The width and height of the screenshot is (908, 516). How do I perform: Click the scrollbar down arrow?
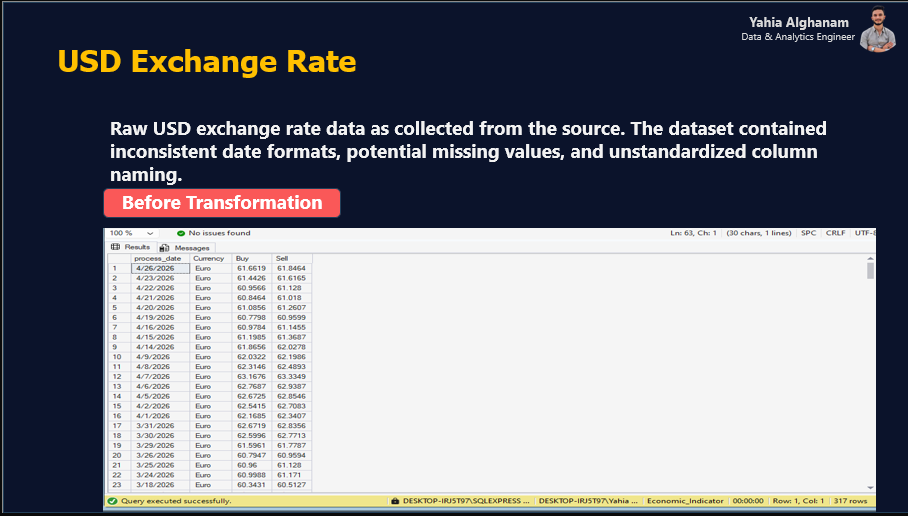(x=870, y=488)
